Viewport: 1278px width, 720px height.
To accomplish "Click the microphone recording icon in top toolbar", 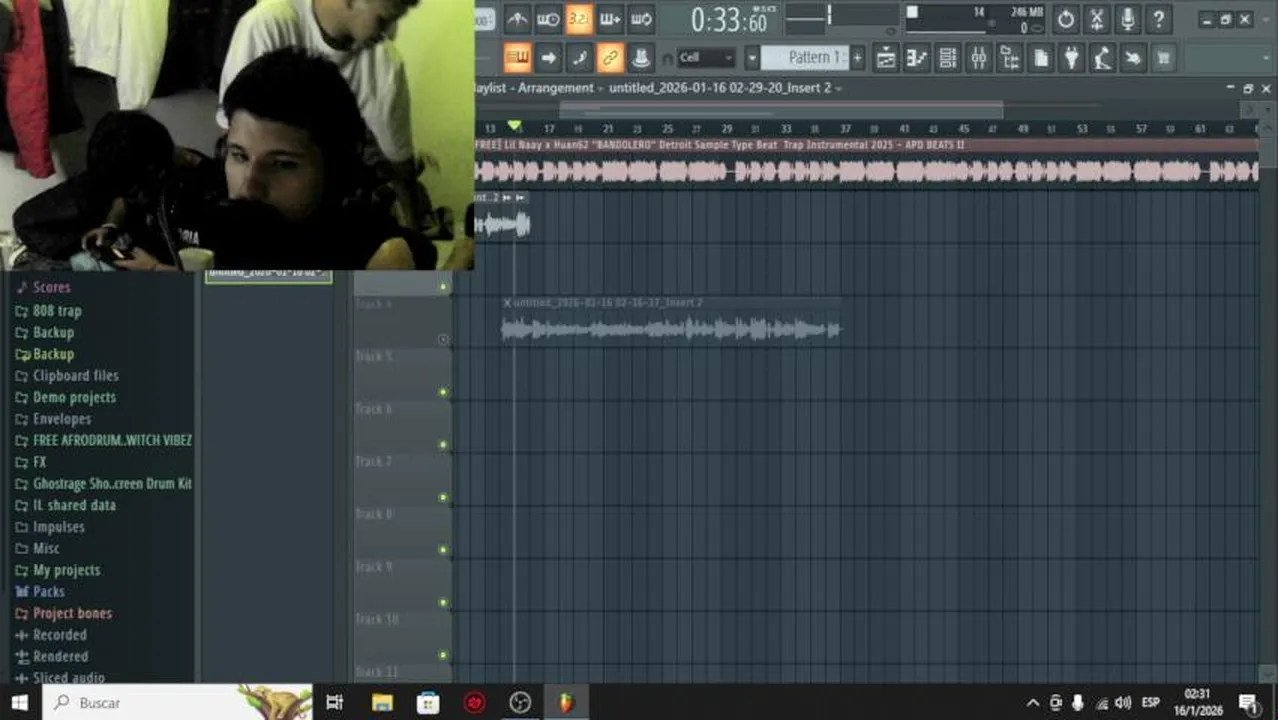I will (1128, 19).
